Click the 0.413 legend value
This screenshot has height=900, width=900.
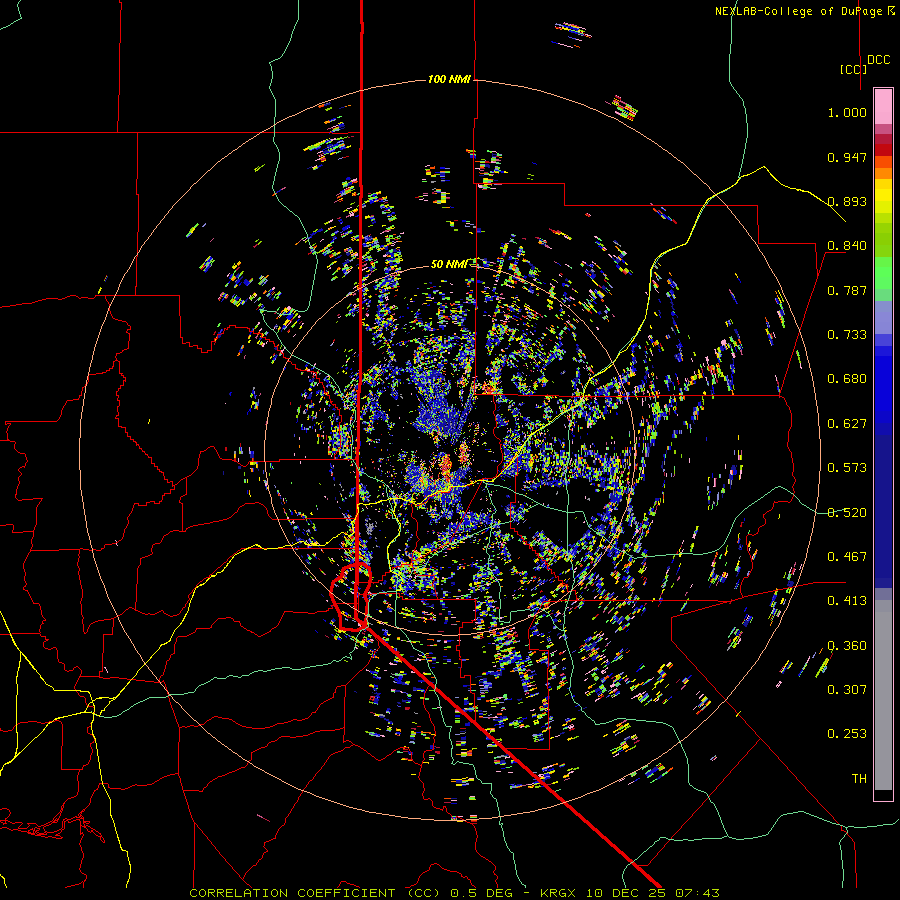[x=847, y=601]
